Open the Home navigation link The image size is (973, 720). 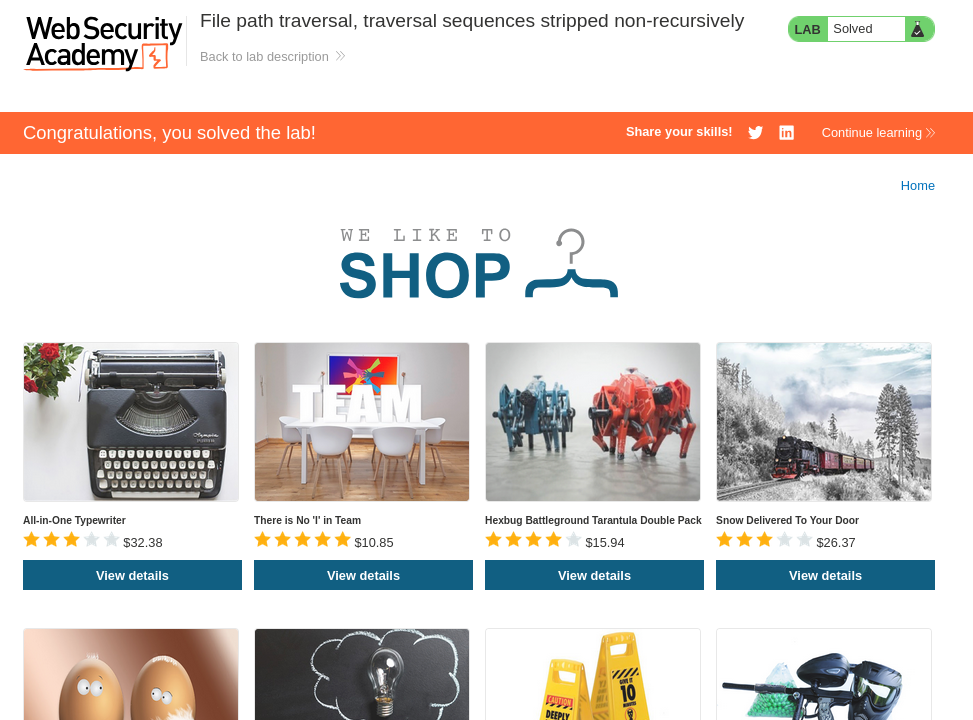click(917, 186)
